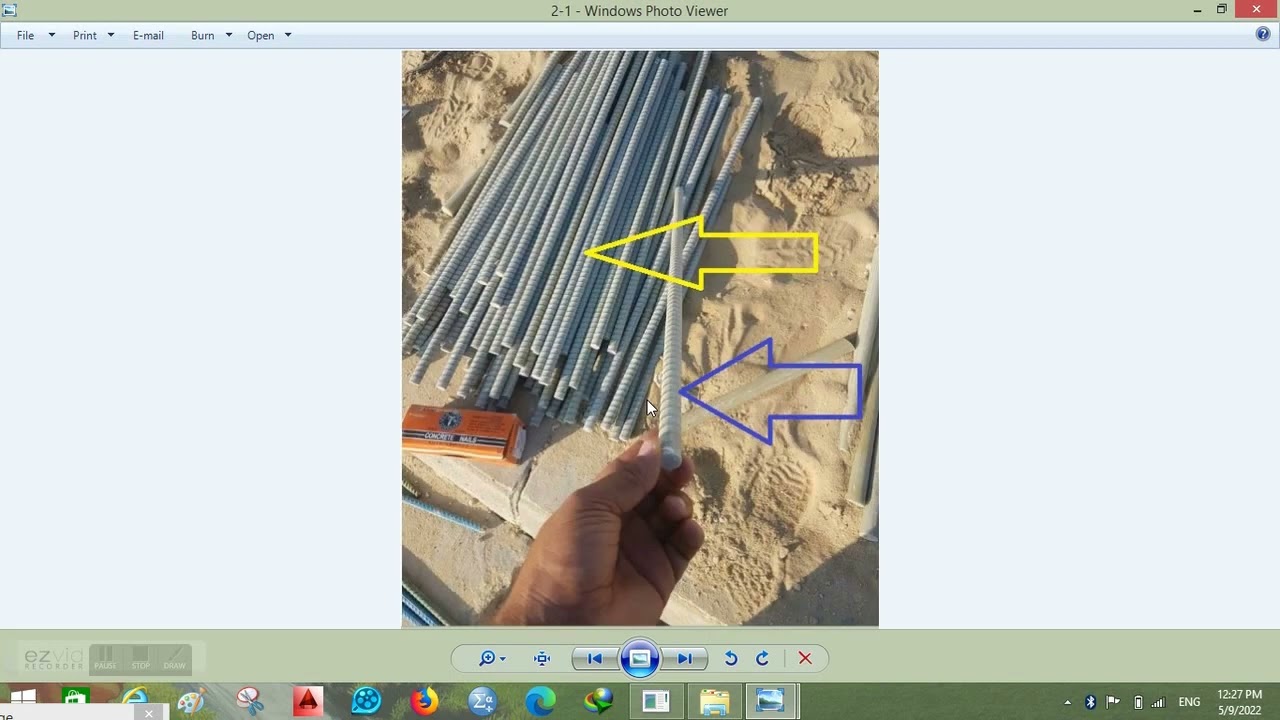Go to the previous photo
This screenshot has width=1280, height=720.
(x=594, y=658)
